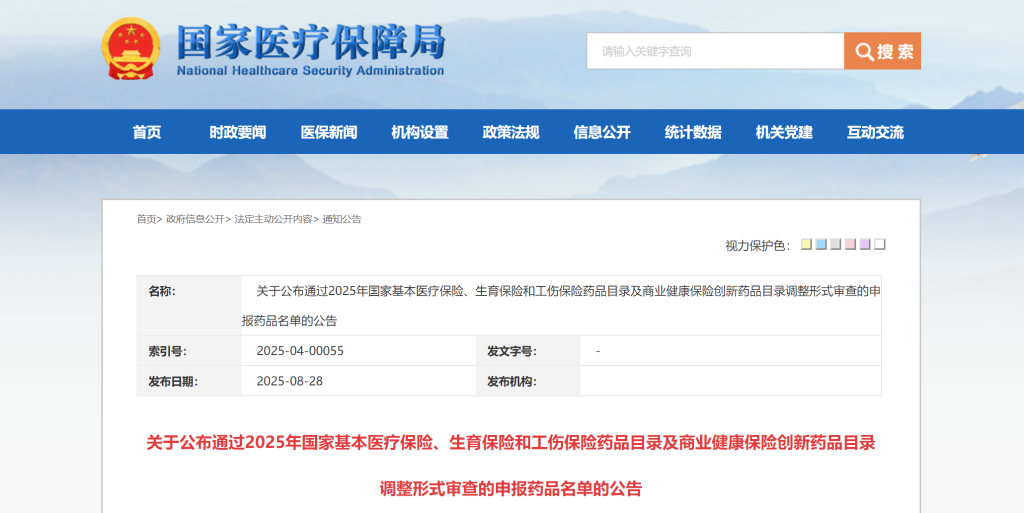1024x513 pixels.
Task: Click the 发布机构 label cell
Action: coord(528,381)
